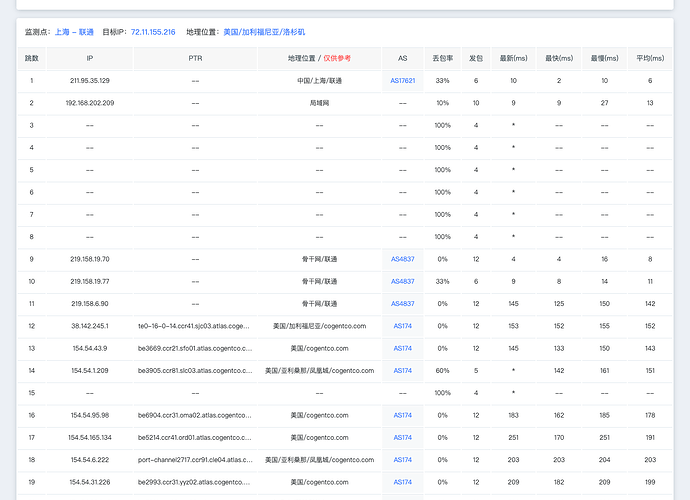Click PTR be5214.ccr41.ord01 entry

(x=195, y=438)
